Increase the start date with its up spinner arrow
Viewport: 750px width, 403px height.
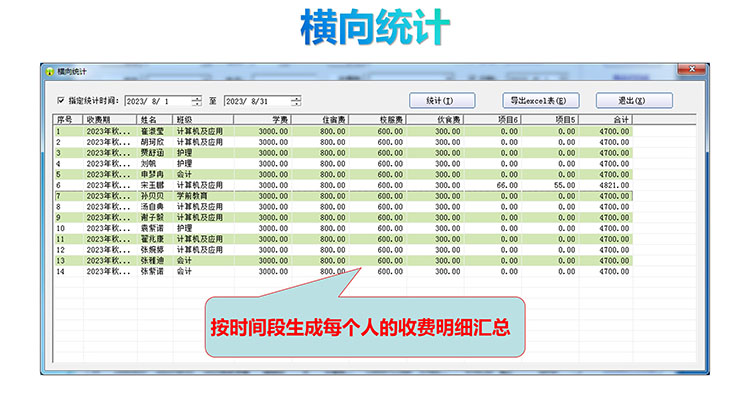click(197, 98)
